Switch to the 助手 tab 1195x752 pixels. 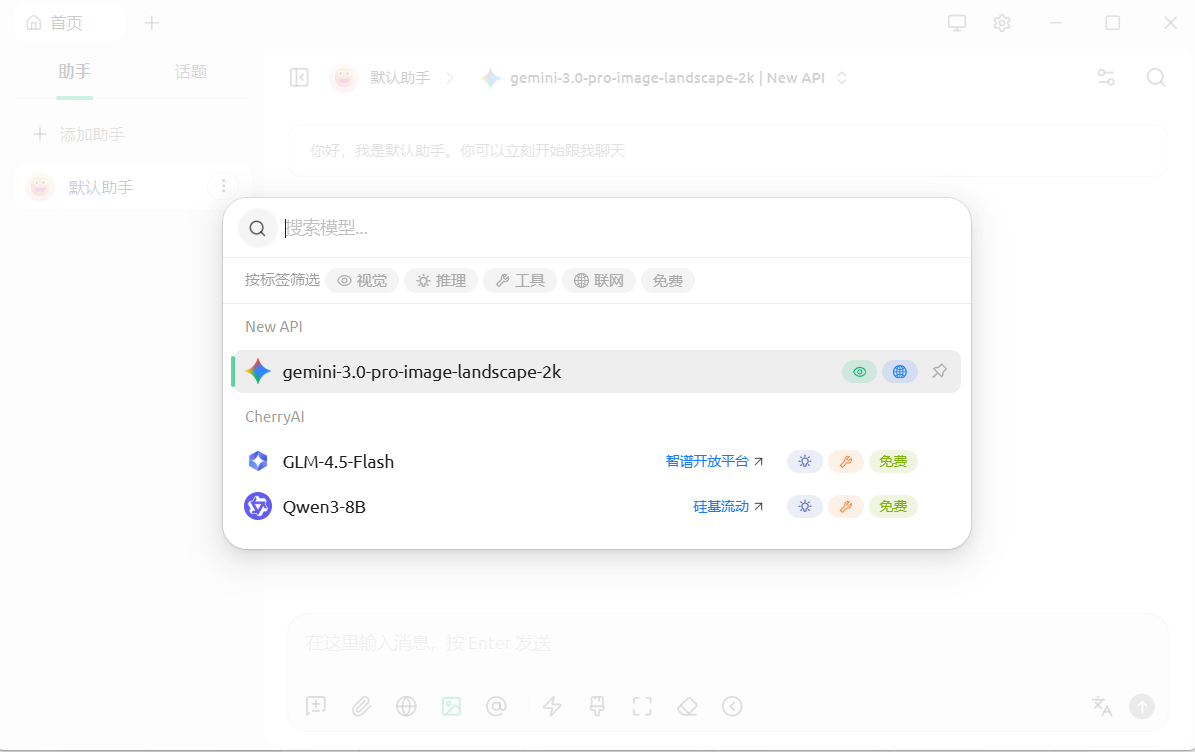(x=75, y=72)
